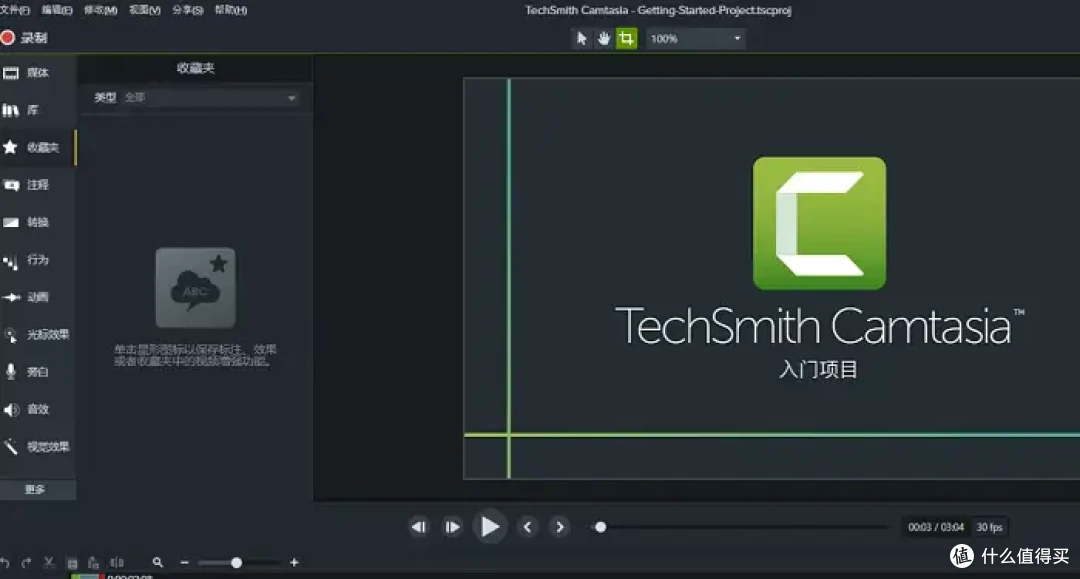Click the playback scrubber handle
The image size is (1080, 579).
click(x=601, y=527)
